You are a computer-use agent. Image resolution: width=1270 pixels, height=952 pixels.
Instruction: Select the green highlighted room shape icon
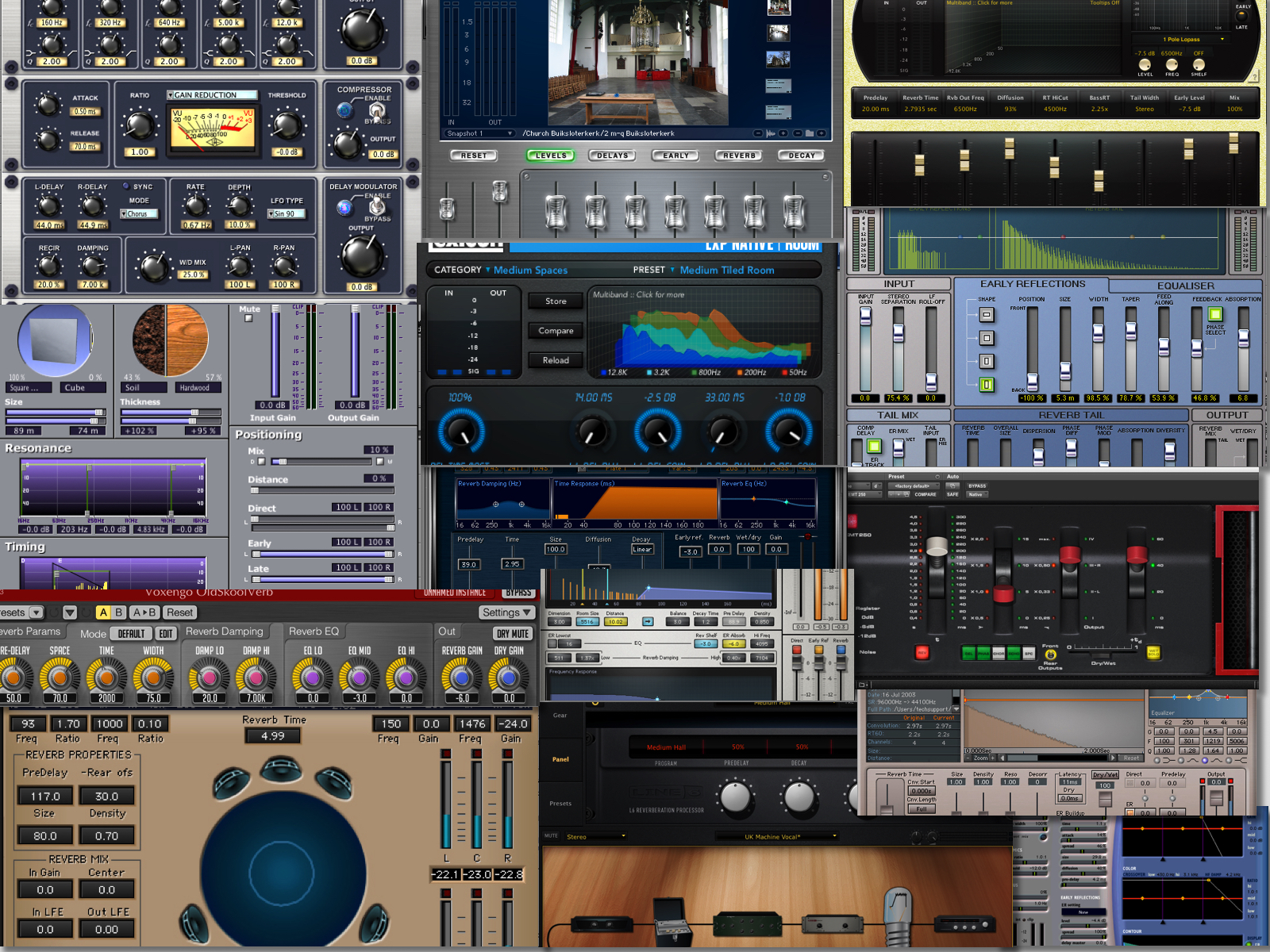987,385
